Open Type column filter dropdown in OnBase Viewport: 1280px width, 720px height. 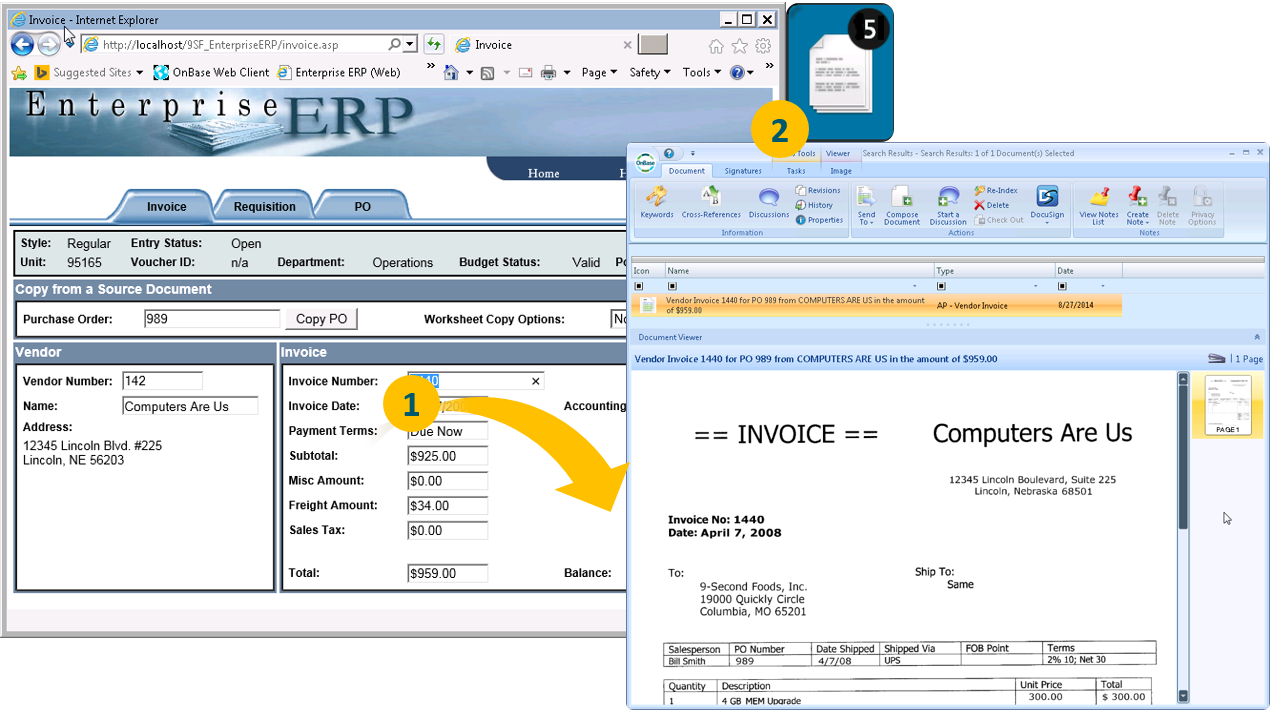tap(1037, 286)
